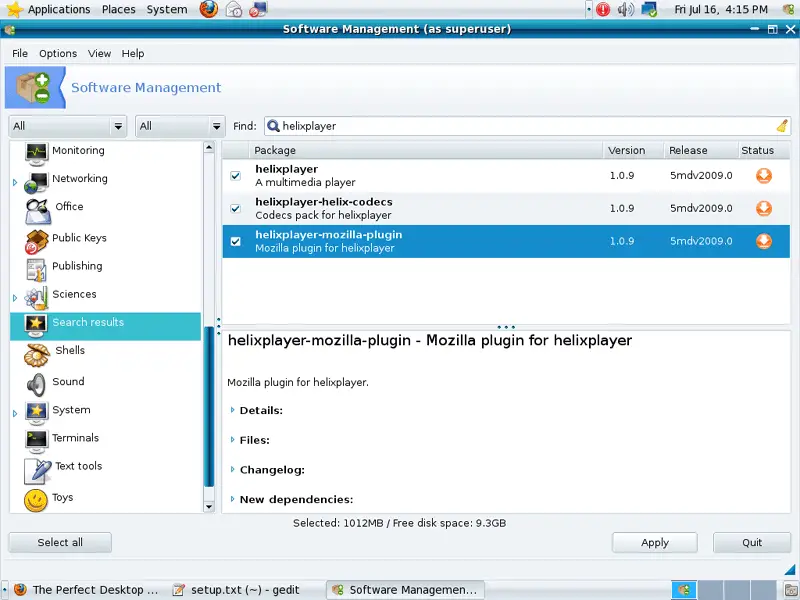This screenshot has height=600, width=800.
Task: Click the Shells category icon
Action: coord(36,355)
